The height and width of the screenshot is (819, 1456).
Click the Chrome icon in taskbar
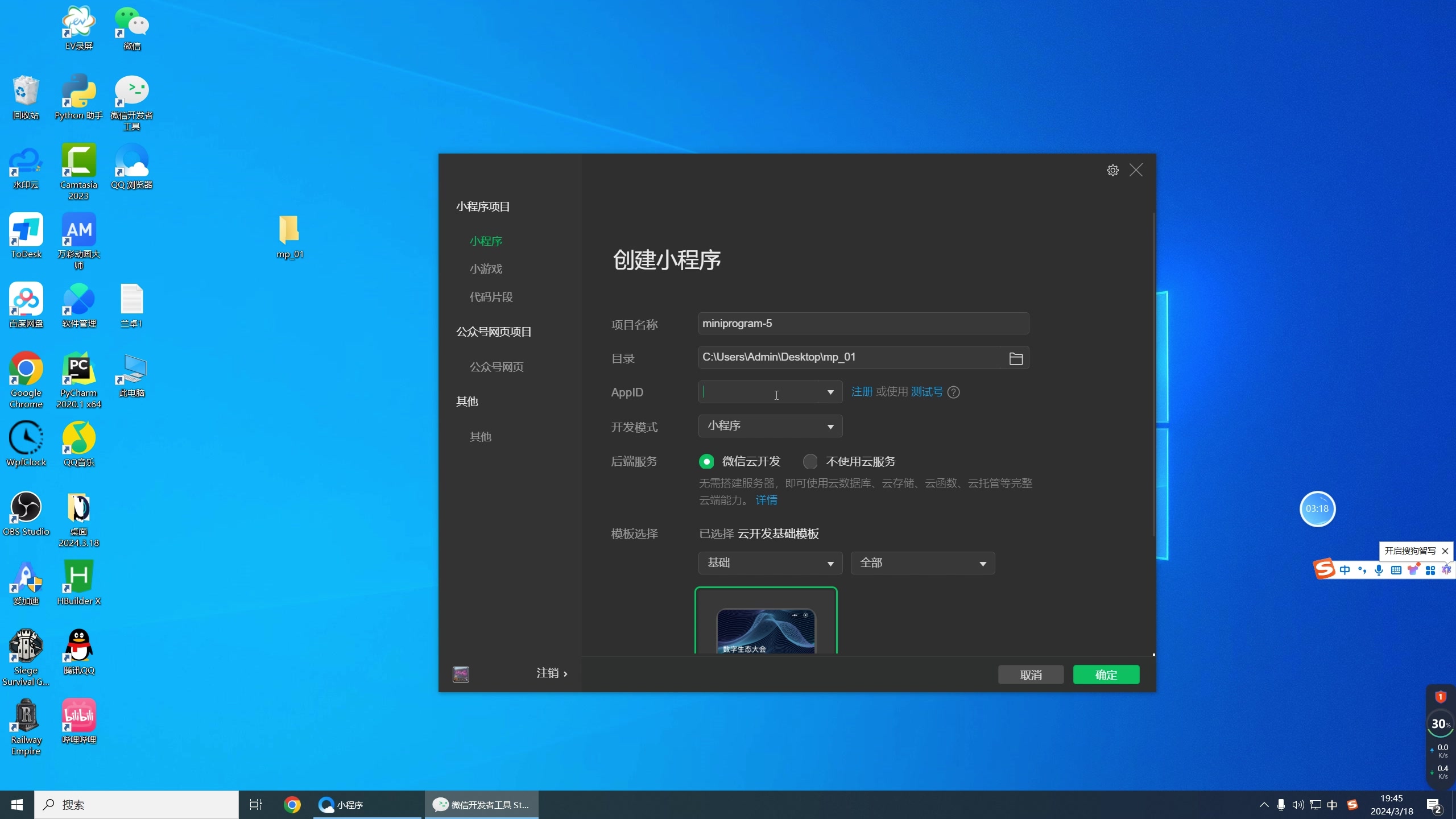point(292,805)
